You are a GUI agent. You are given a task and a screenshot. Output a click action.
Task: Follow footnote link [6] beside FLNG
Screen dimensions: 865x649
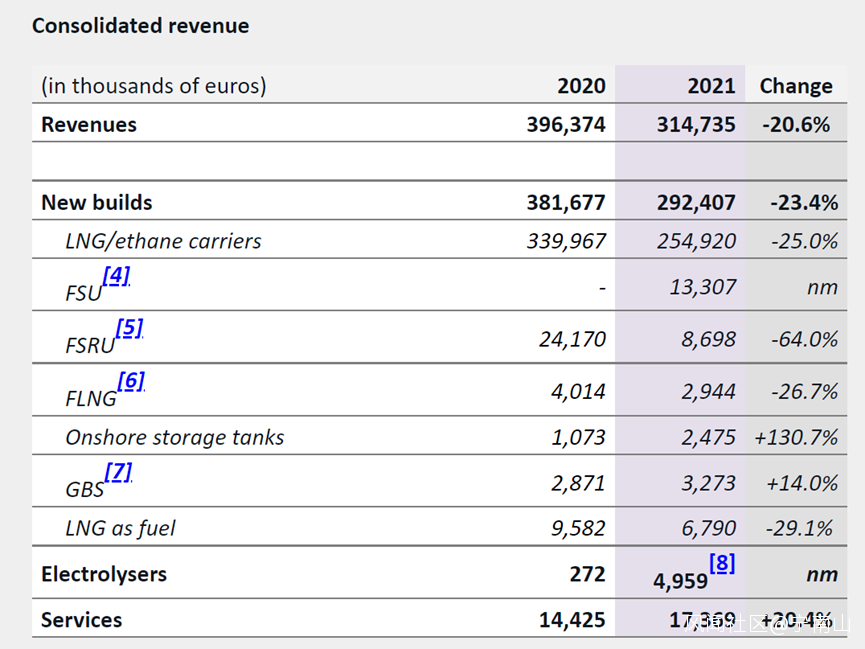[x=131, y=381]
